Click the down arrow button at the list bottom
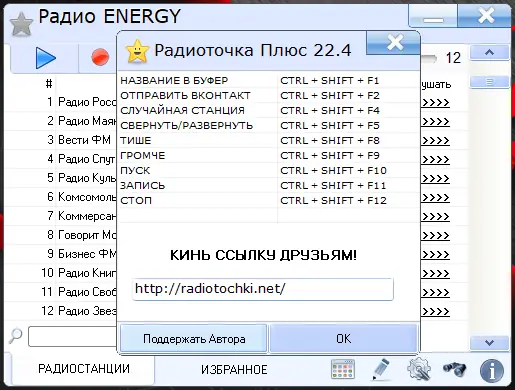 click(489, 343)
